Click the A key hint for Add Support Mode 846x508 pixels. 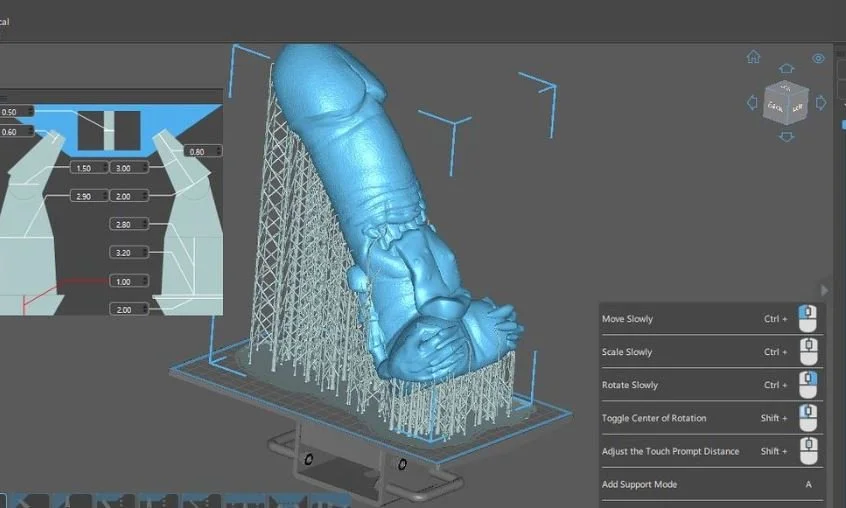[808, 484]
